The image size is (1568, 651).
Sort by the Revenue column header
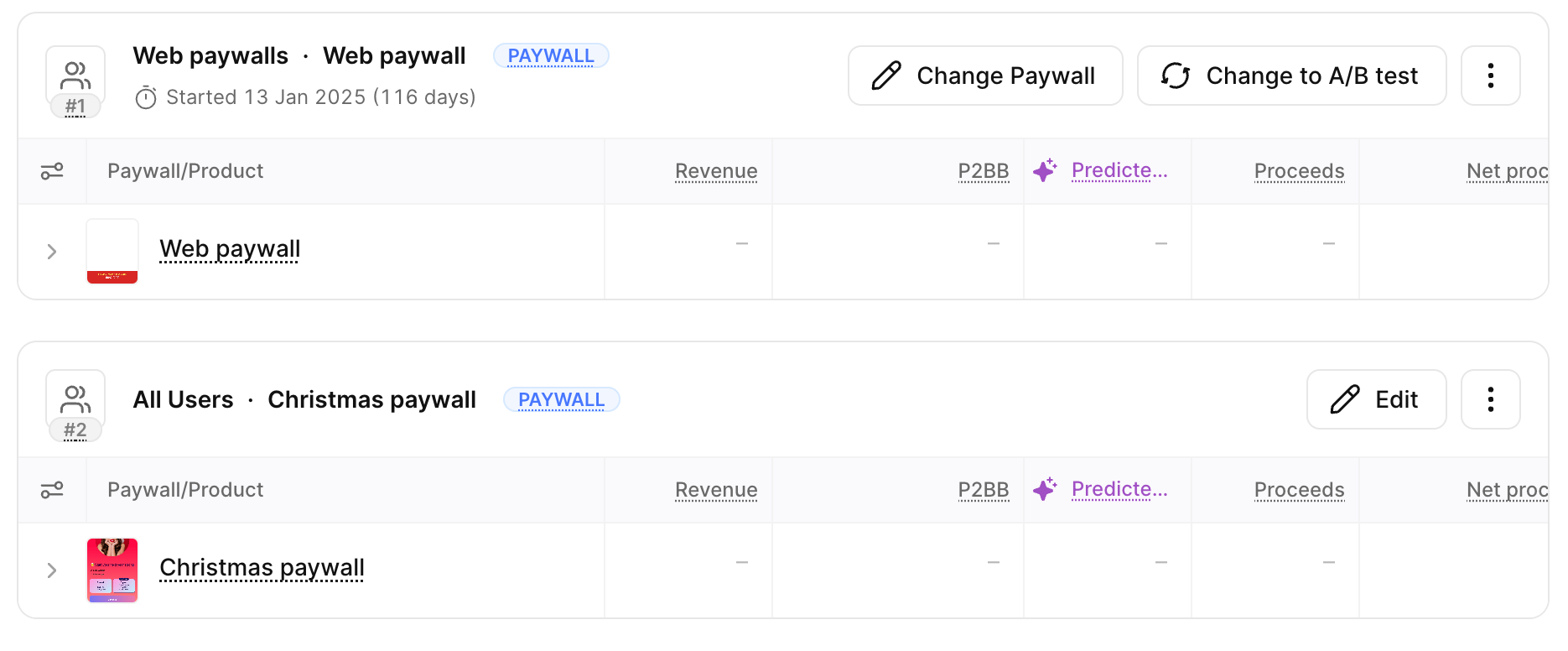pos(716,170)
